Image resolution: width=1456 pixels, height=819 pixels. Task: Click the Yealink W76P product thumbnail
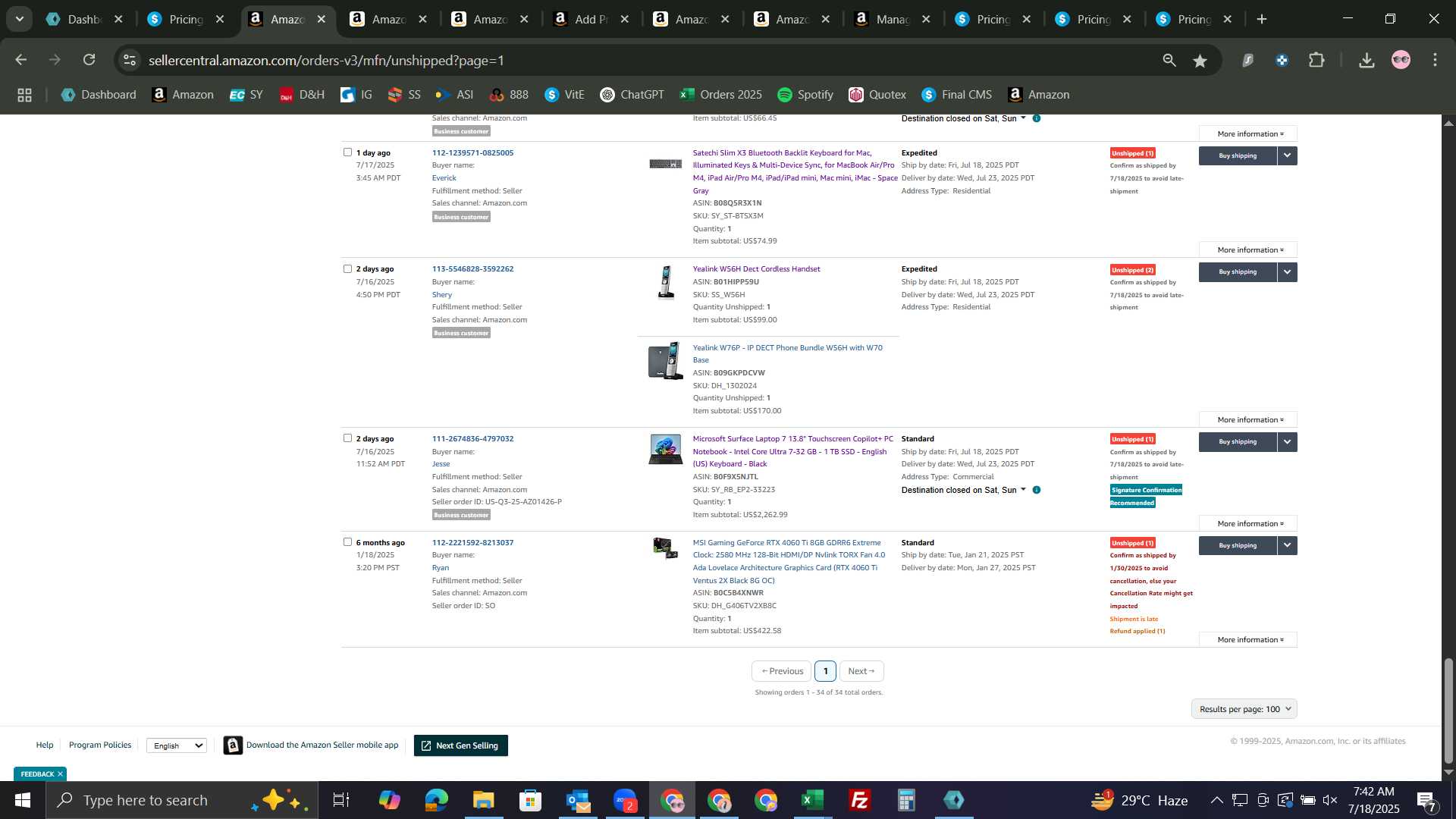[x=665, y=360]
